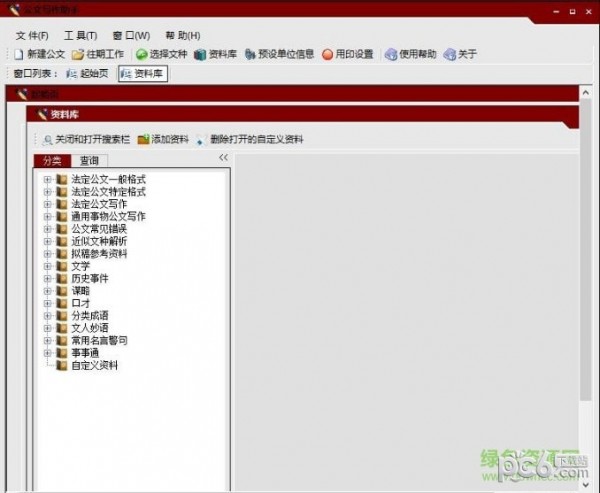
Task: Expand the 谋略 tree node
Action: (47, 291)
